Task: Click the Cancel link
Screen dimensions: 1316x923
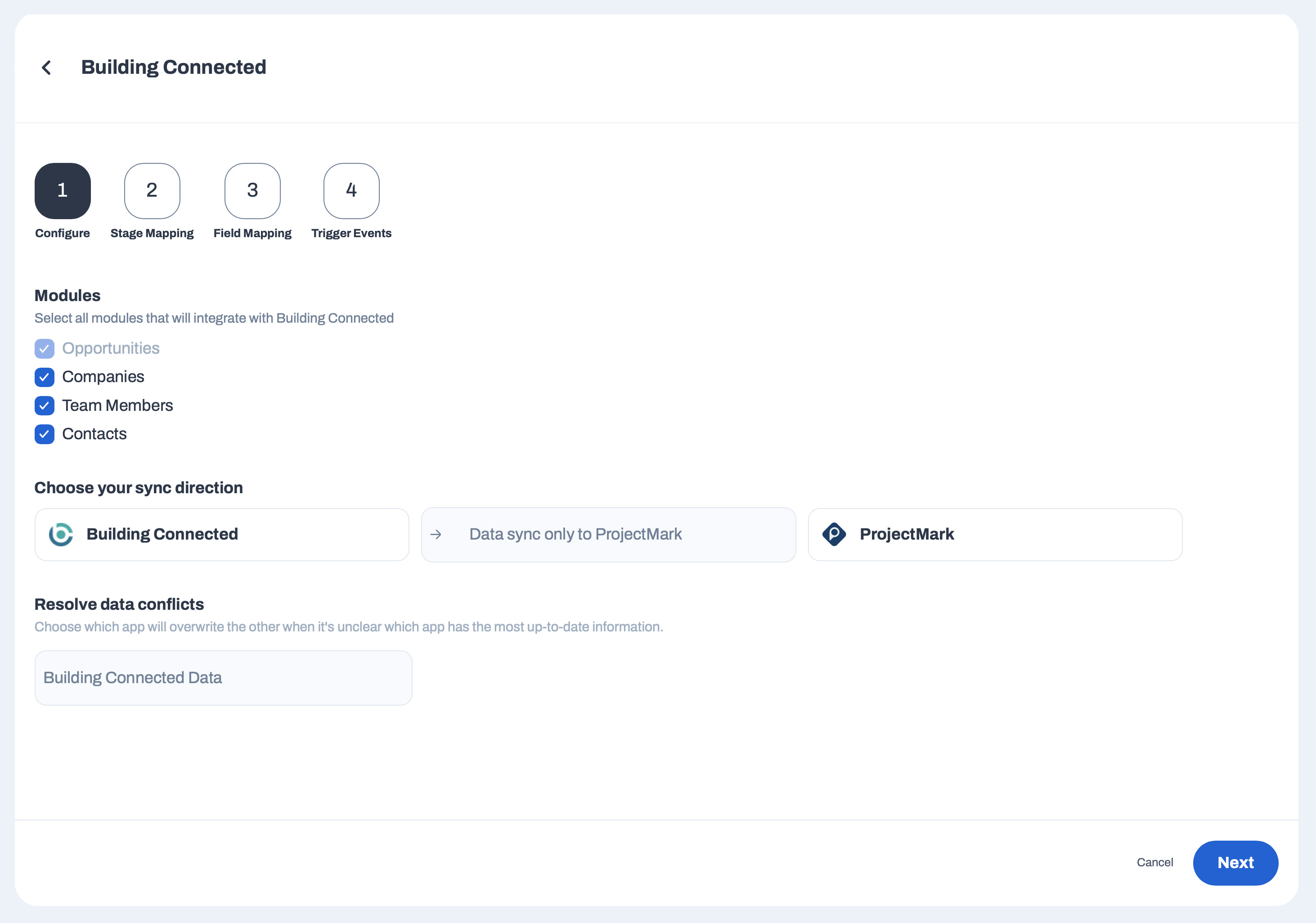Action: 1154,863
